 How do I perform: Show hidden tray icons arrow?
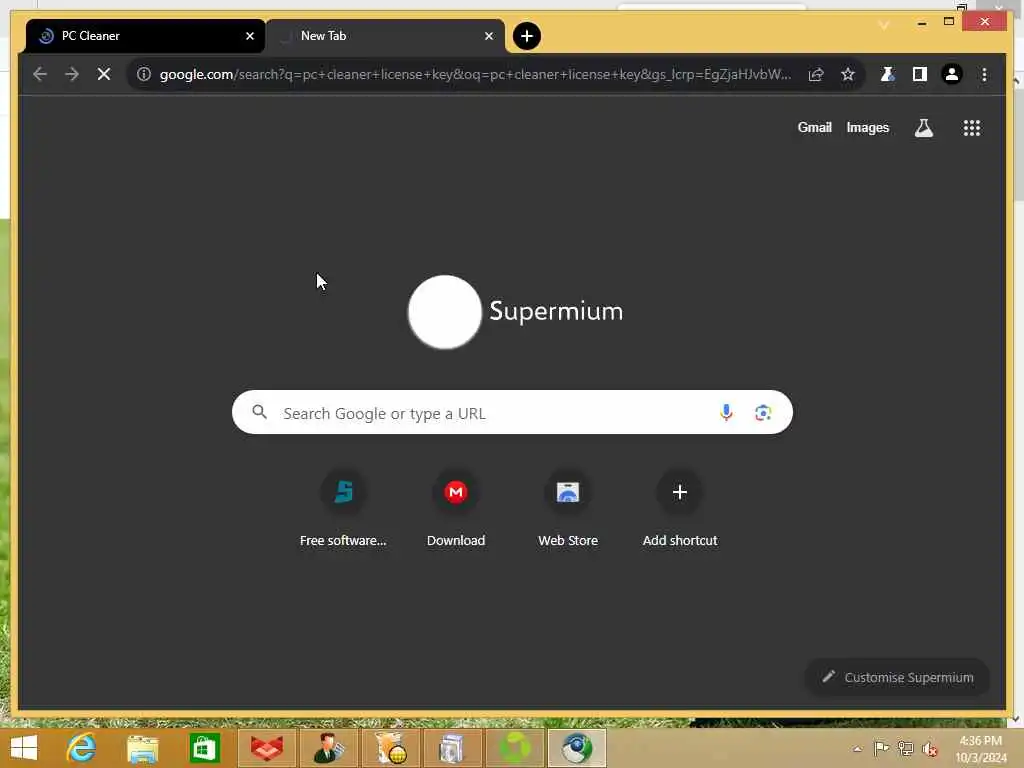pos(857,749)
